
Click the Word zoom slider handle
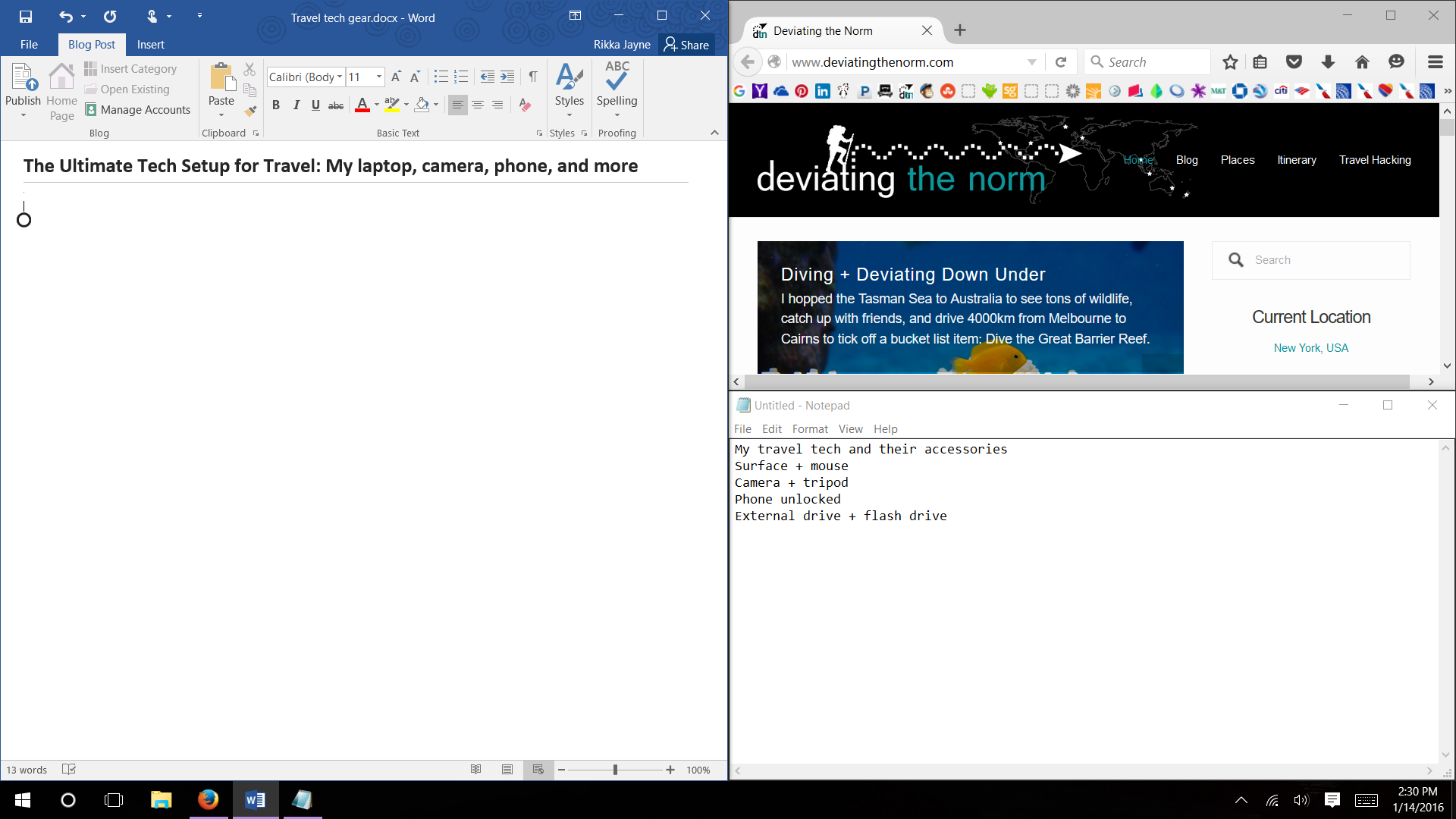pos(615,770)
